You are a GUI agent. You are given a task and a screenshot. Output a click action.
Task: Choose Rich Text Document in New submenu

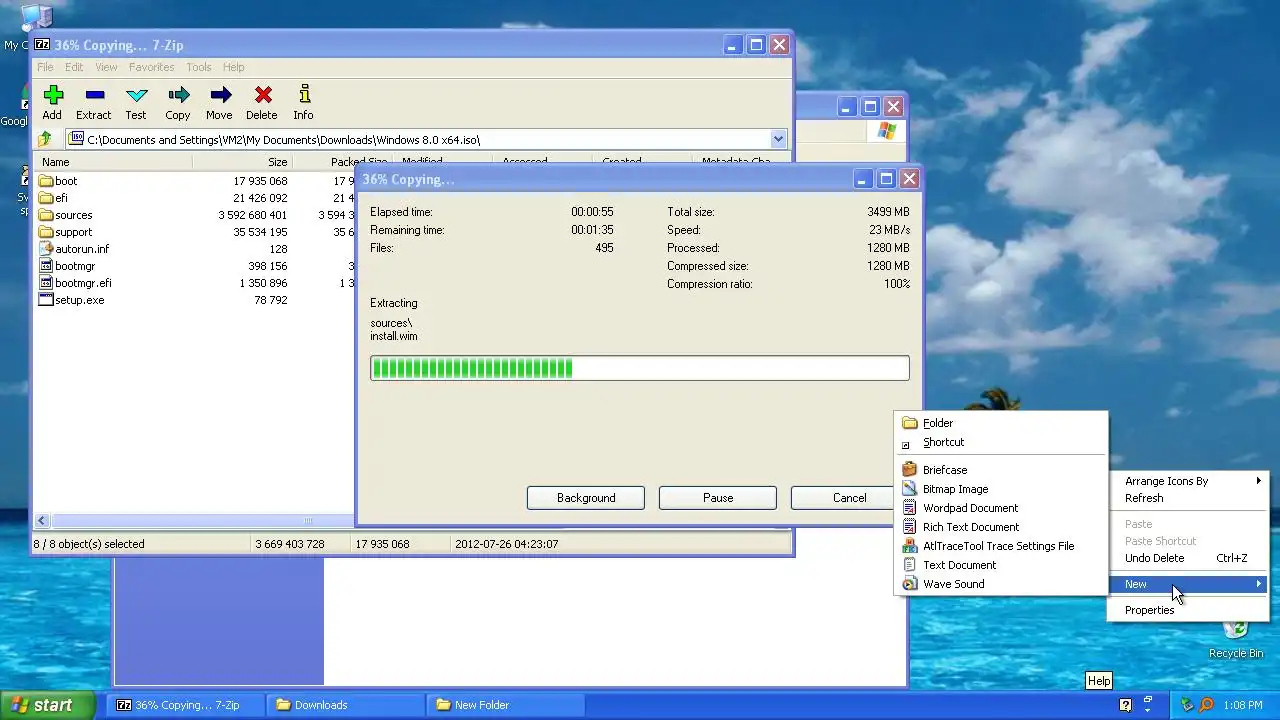click(1001, 527)
